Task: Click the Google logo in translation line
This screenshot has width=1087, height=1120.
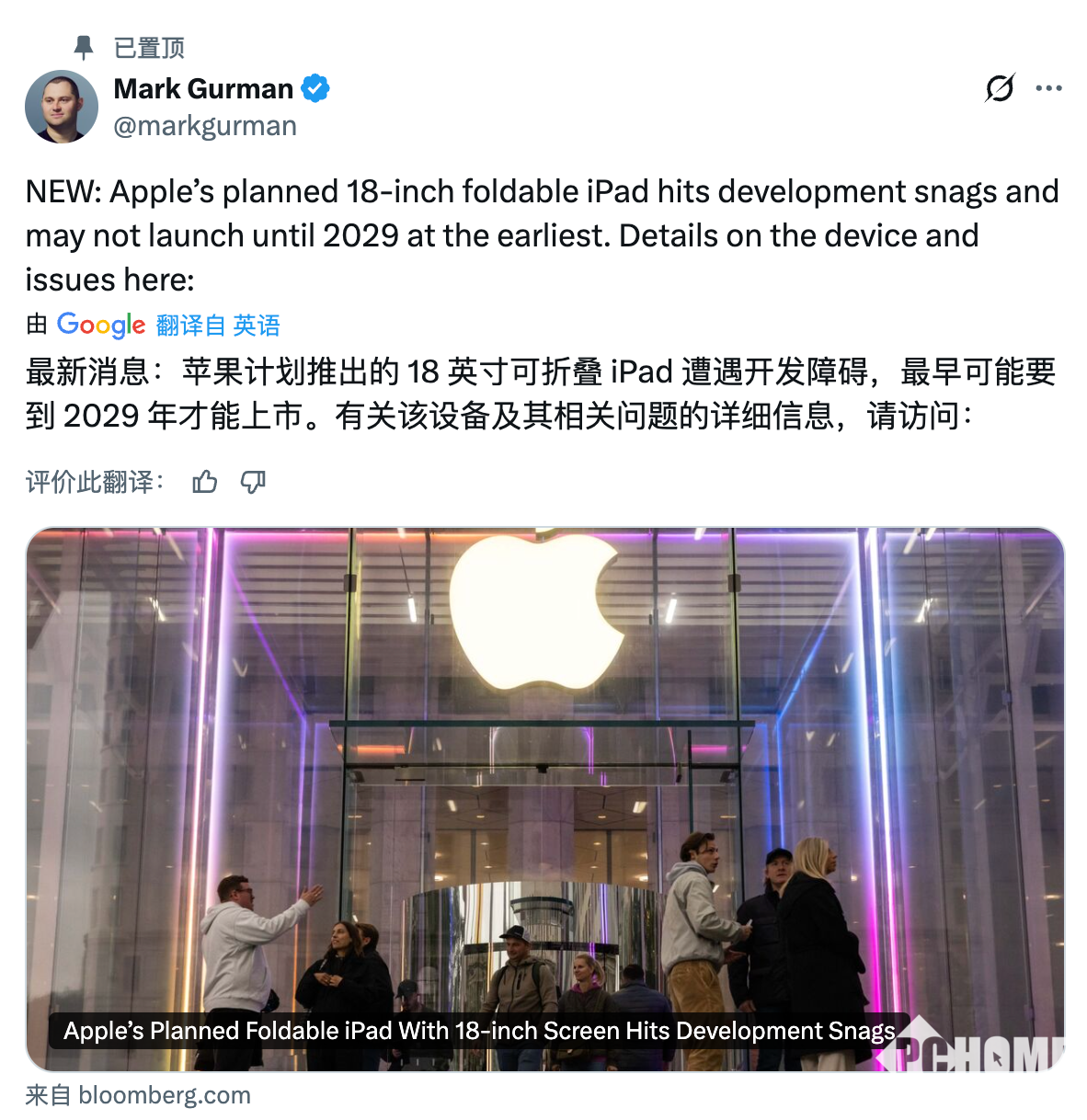Action: pos(101,325)
